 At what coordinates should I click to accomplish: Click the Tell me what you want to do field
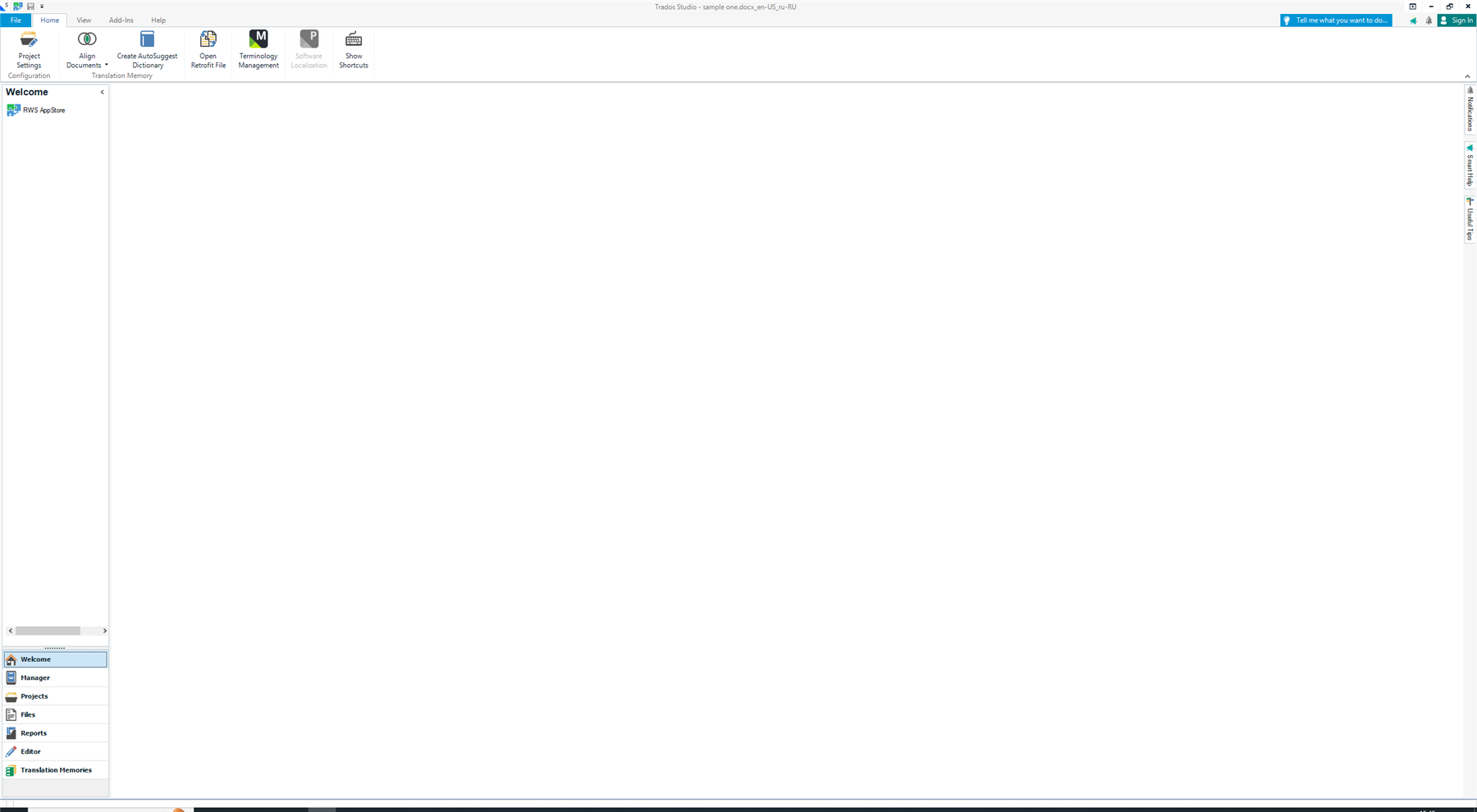pyautogui.click(x=1336, y=20)
